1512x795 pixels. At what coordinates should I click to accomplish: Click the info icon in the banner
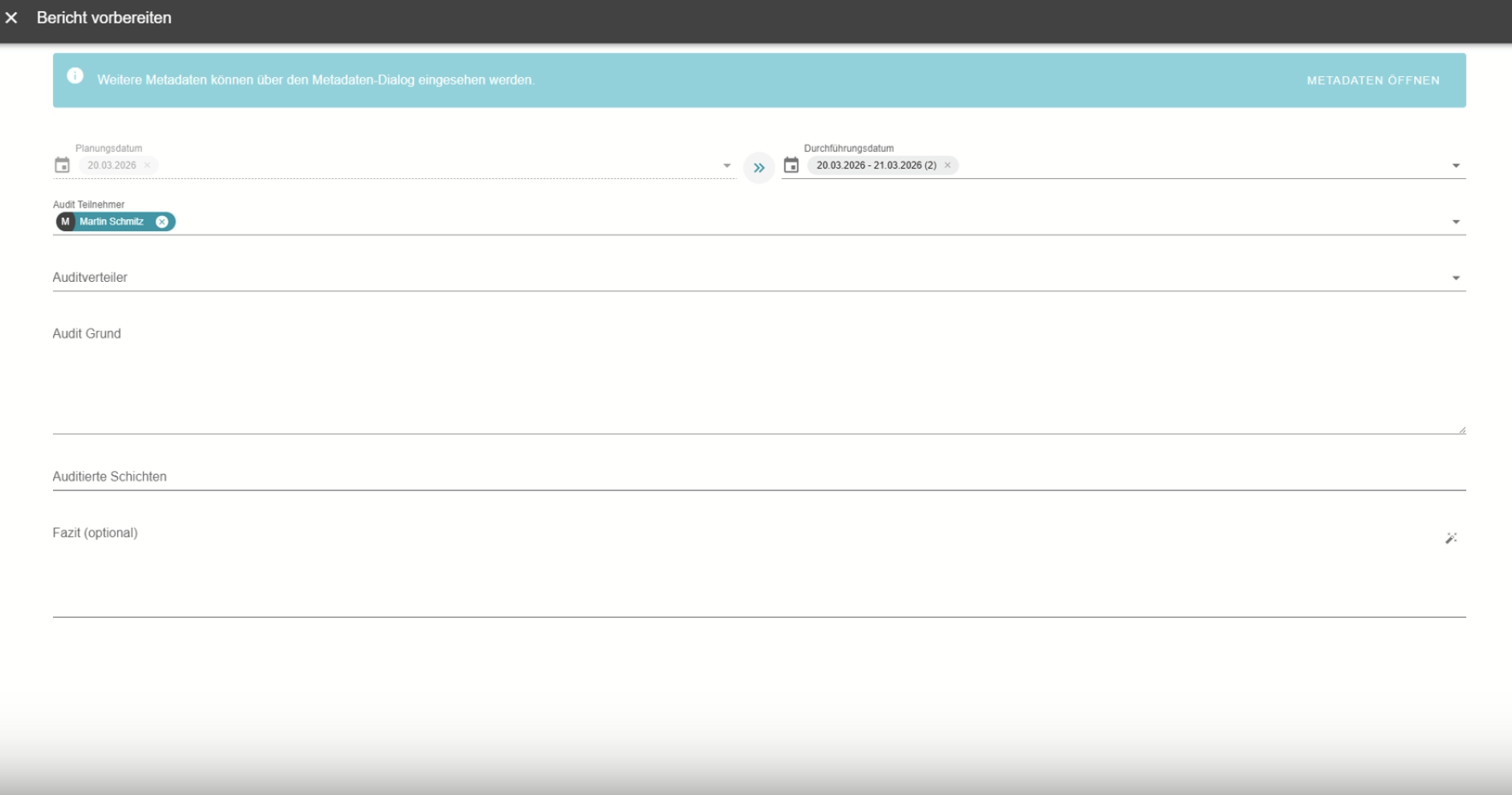tap(75, 75)
